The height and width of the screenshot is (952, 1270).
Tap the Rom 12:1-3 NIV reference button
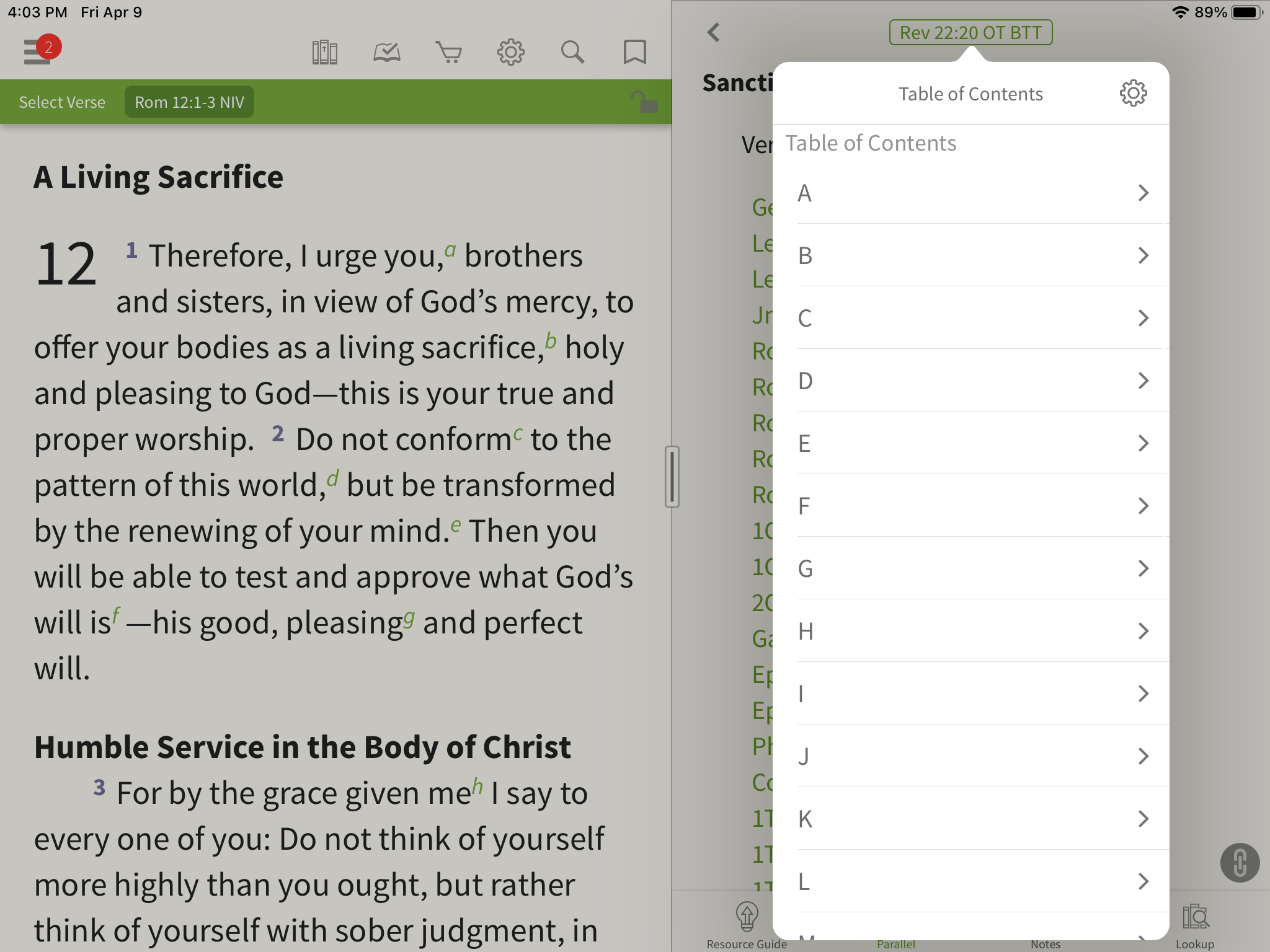(189, 102)
